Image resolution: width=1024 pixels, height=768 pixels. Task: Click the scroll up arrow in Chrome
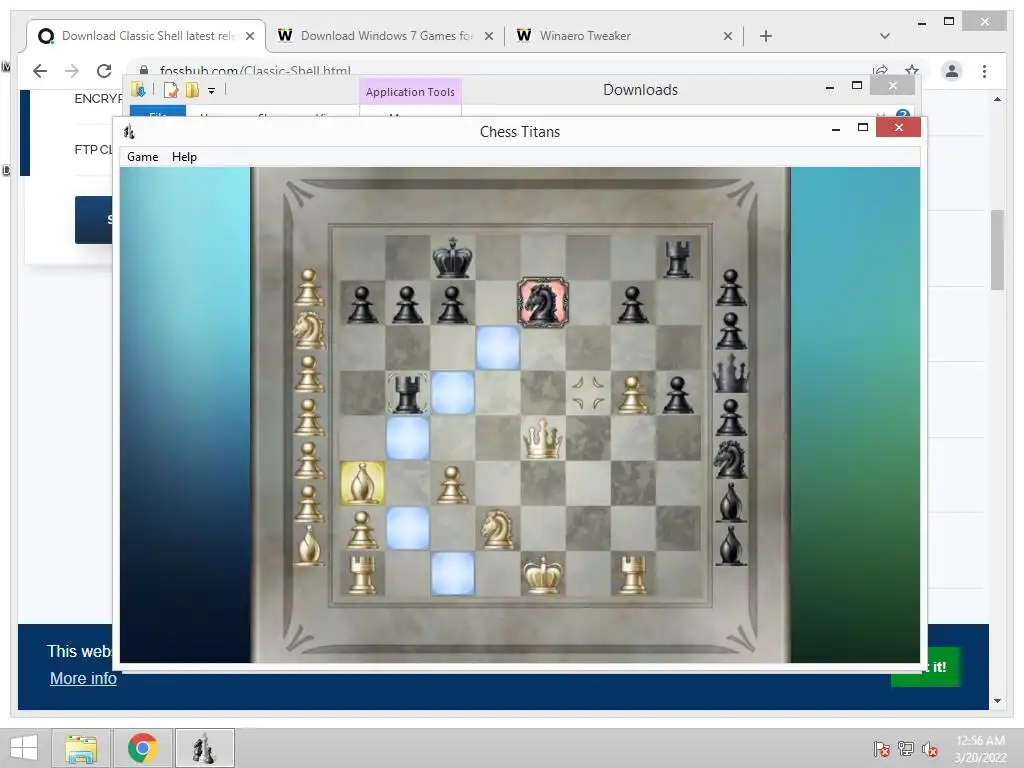click(997, 99)
